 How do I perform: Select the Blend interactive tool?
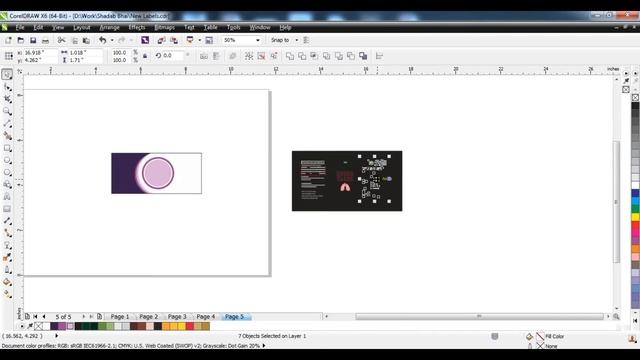7,246
